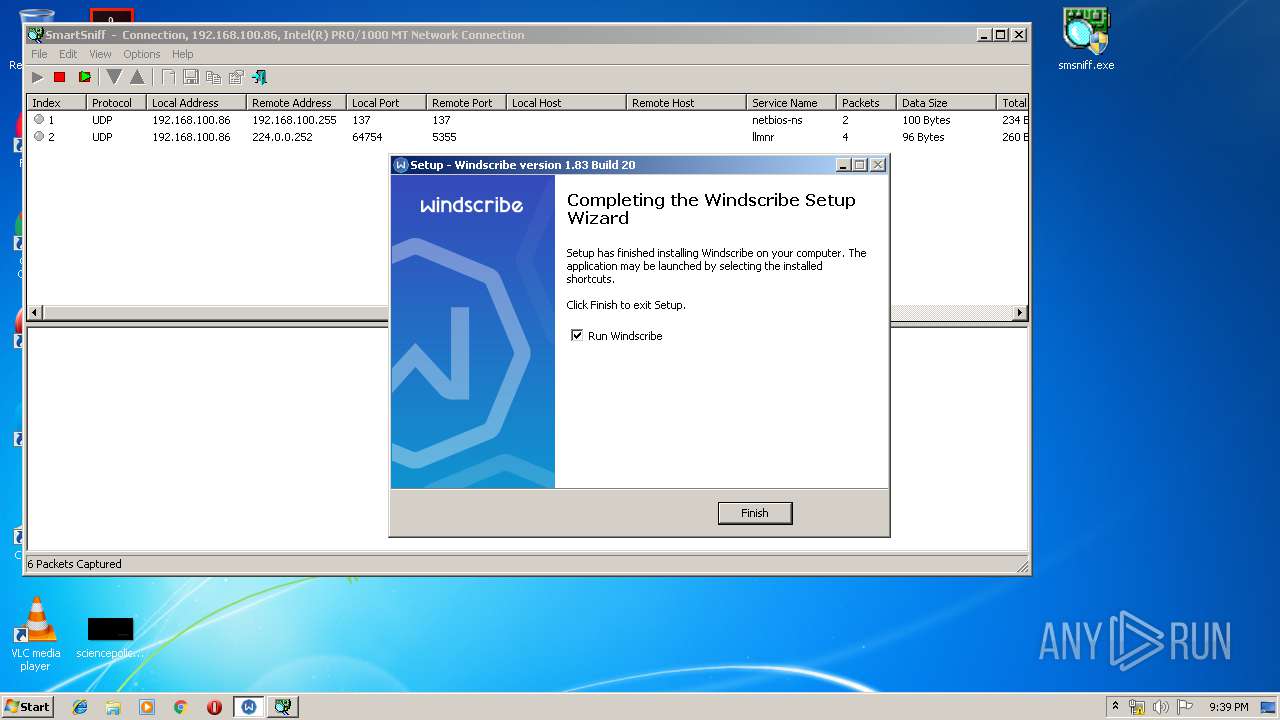Click the '6 Packets Captured' status text

click(74, 564)
